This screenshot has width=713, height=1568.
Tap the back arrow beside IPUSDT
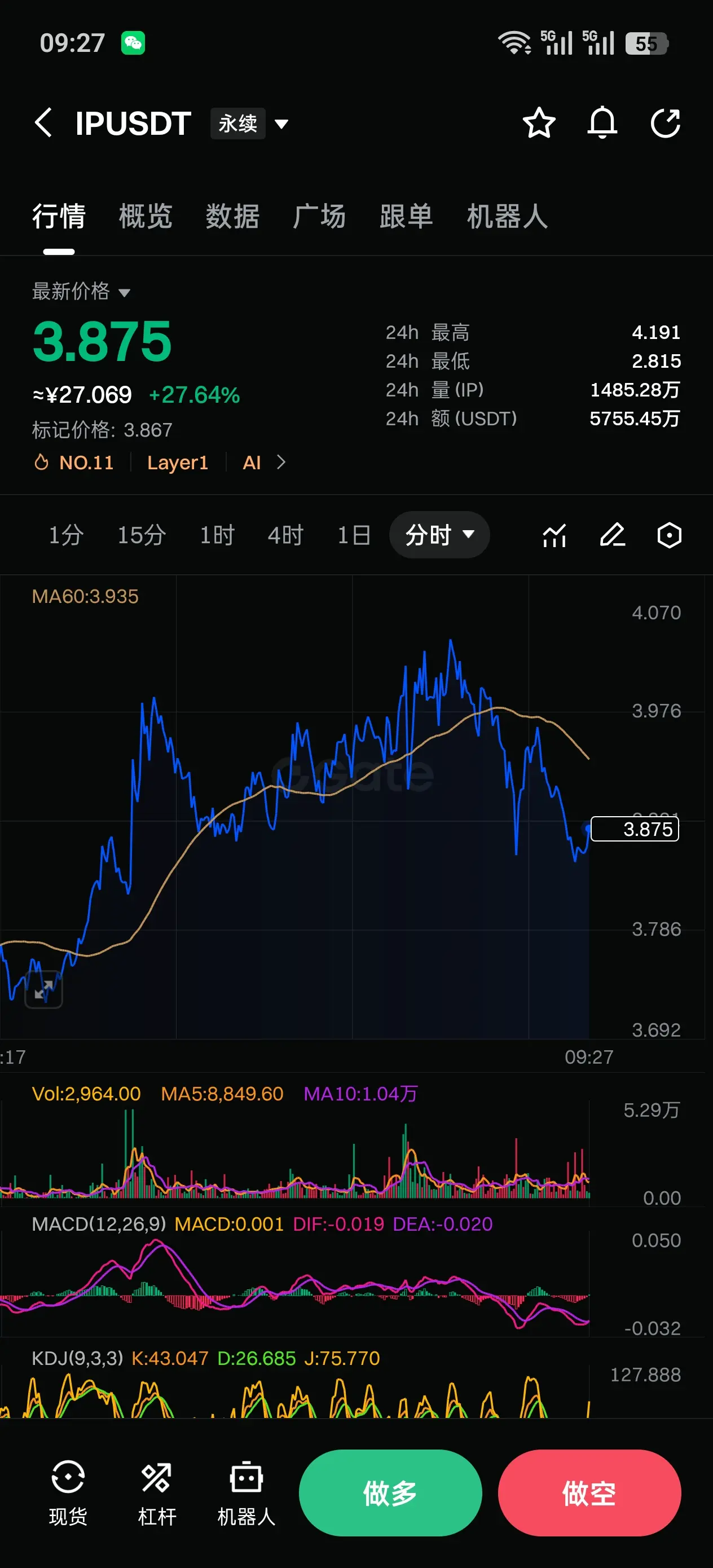tap(43, 123)
